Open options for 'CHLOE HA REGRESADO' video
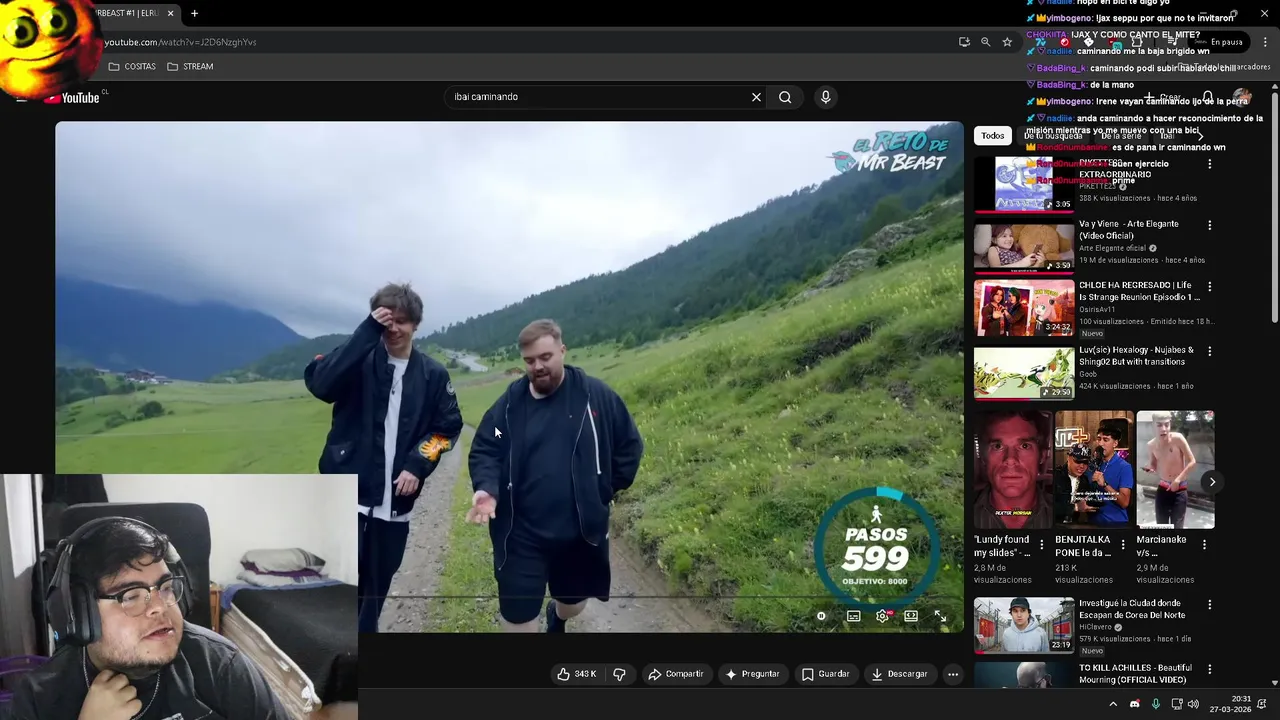 click(1209, 287)
